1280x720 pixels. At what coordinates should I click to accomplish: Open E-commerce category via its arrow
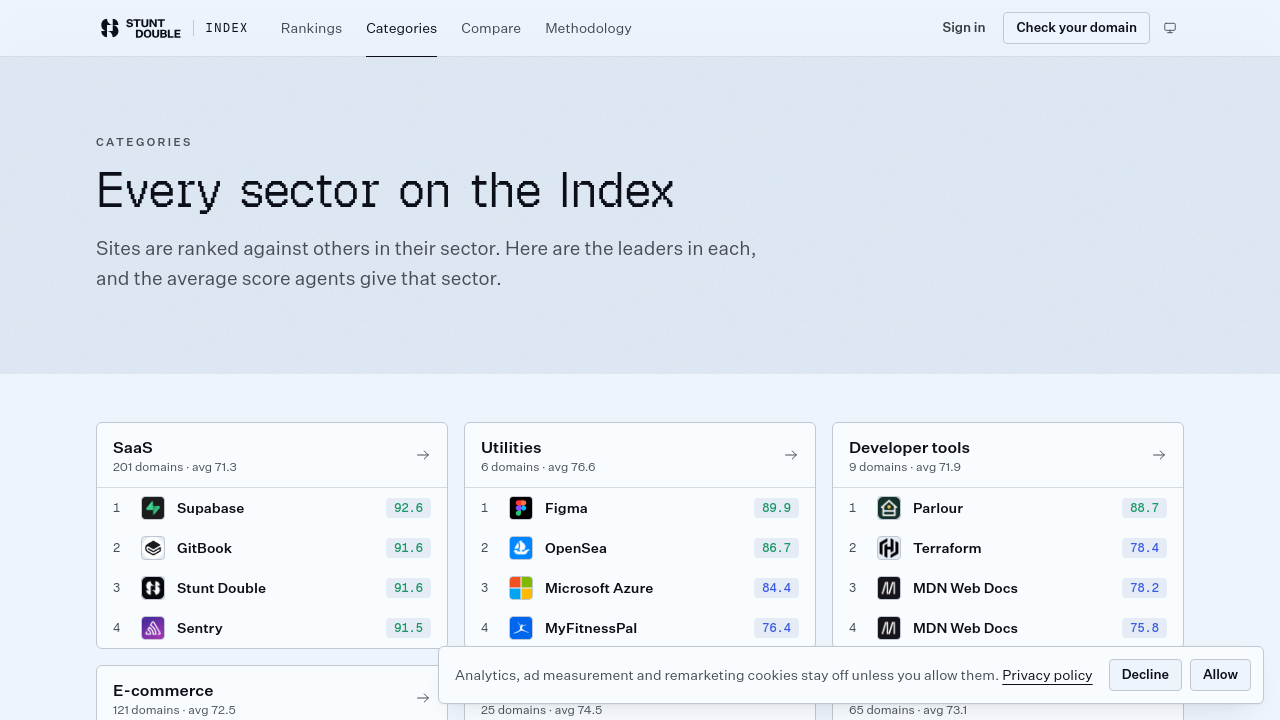point(423,698)
